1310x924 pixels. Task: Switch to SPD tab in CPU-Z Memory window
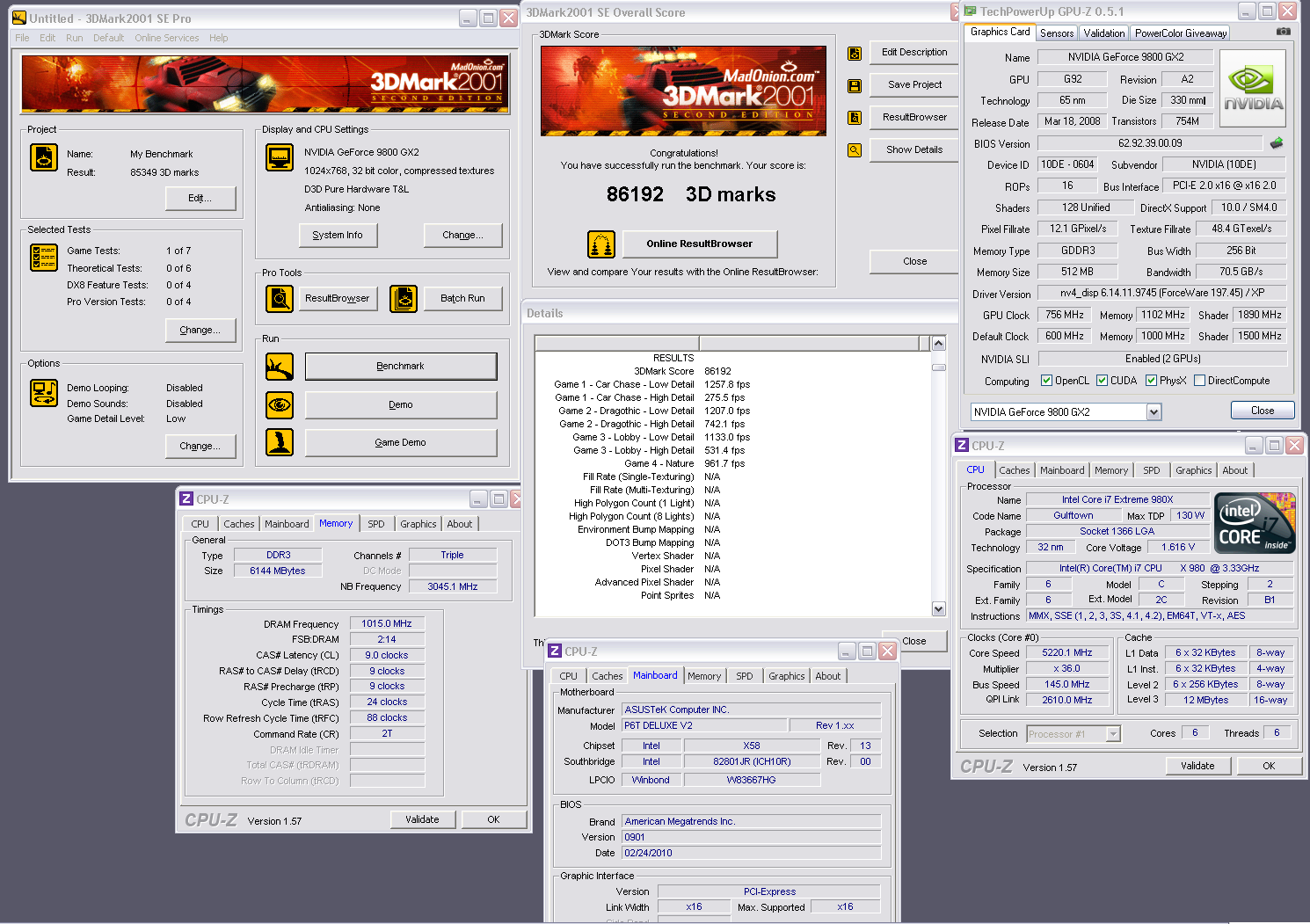tap(376, 524)
